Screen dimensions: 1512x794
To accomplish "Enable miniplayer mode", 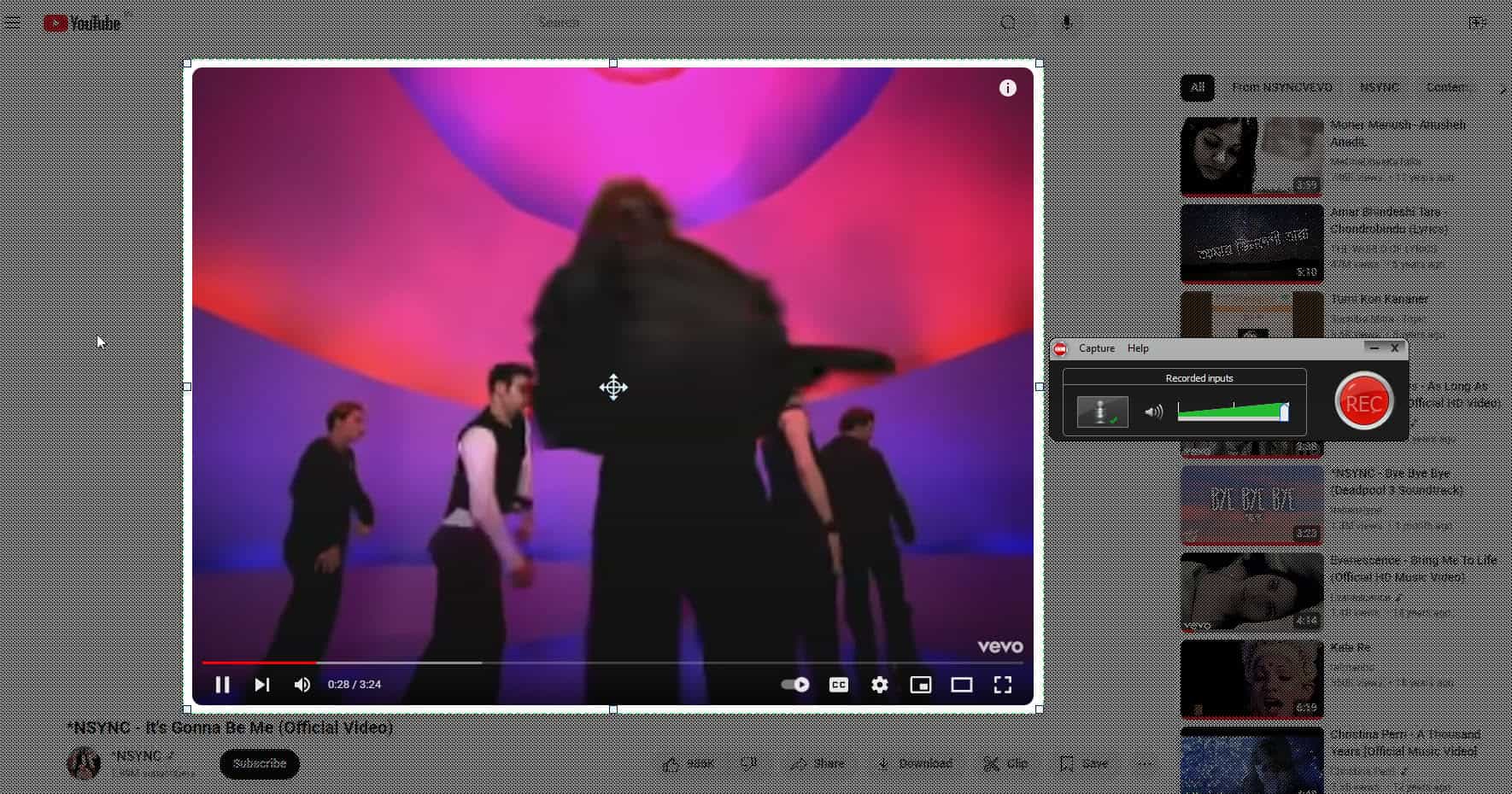I will pos(921,685).
